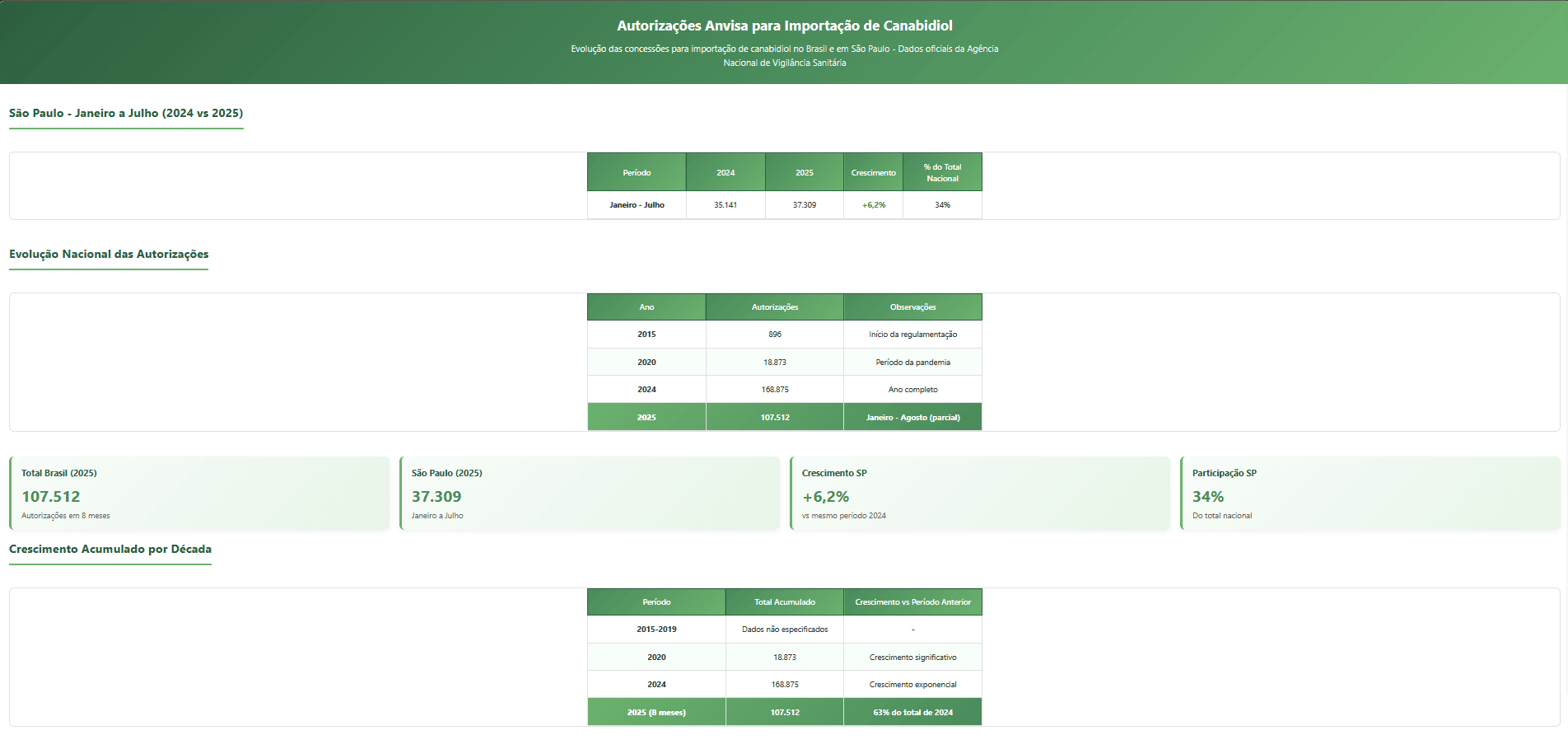This screenshot has width=1568, height=749.
Task: Click the 'vs mesmo período 2024' caption
Action: click(x=844, y=516)
